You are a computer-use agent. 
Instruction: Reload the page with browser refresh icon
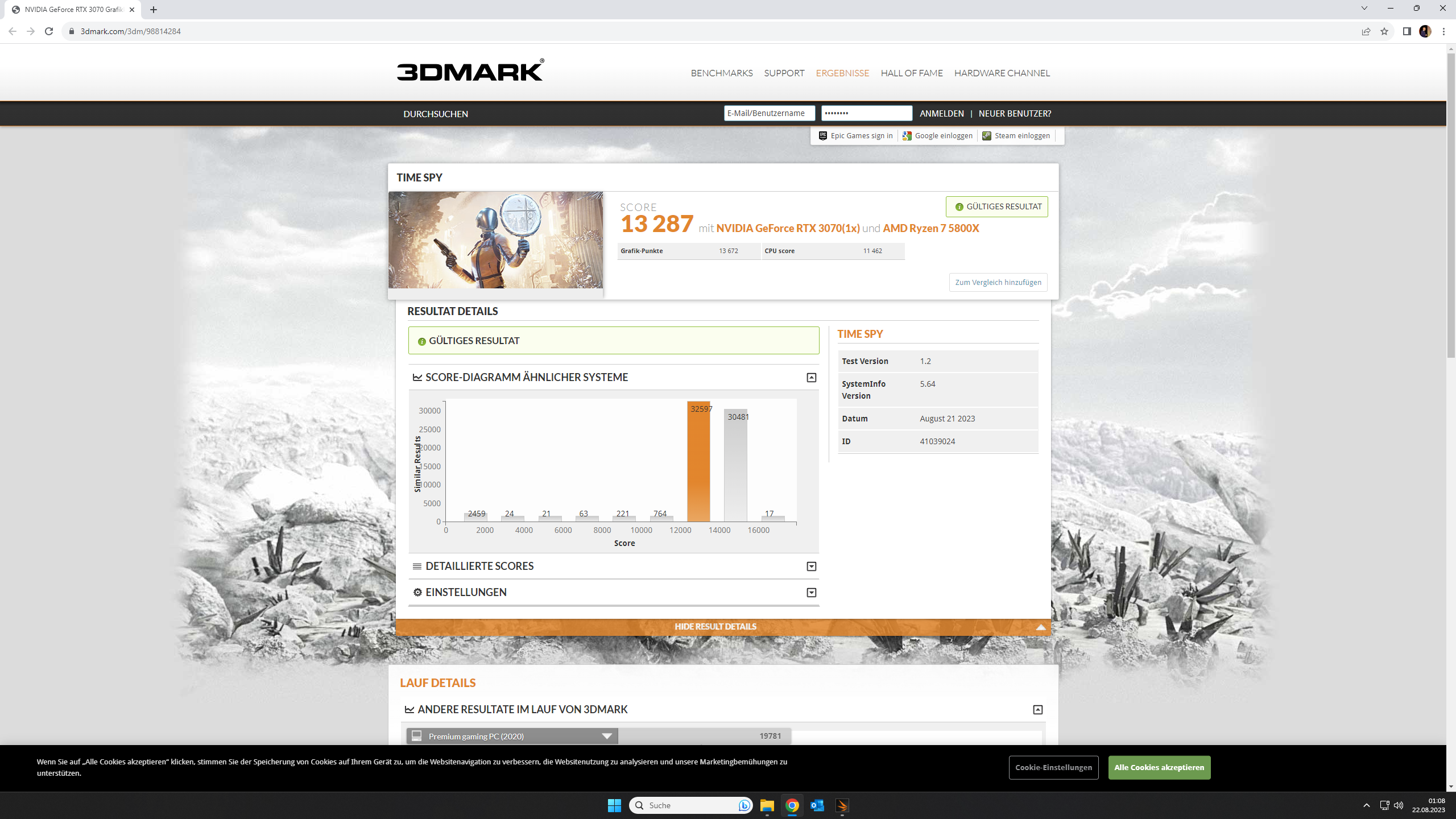[49, 31]
